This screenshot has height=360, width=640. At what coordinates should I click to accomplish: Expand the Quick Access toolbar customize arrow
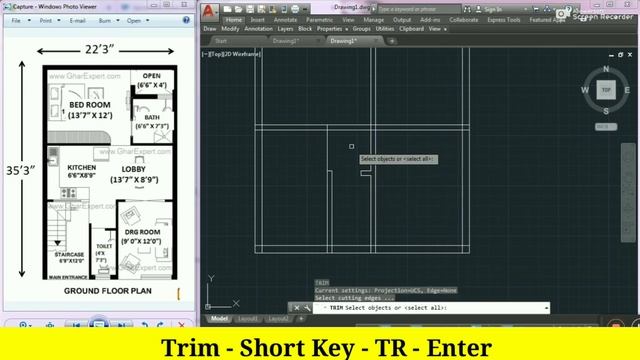coord(305,9)
